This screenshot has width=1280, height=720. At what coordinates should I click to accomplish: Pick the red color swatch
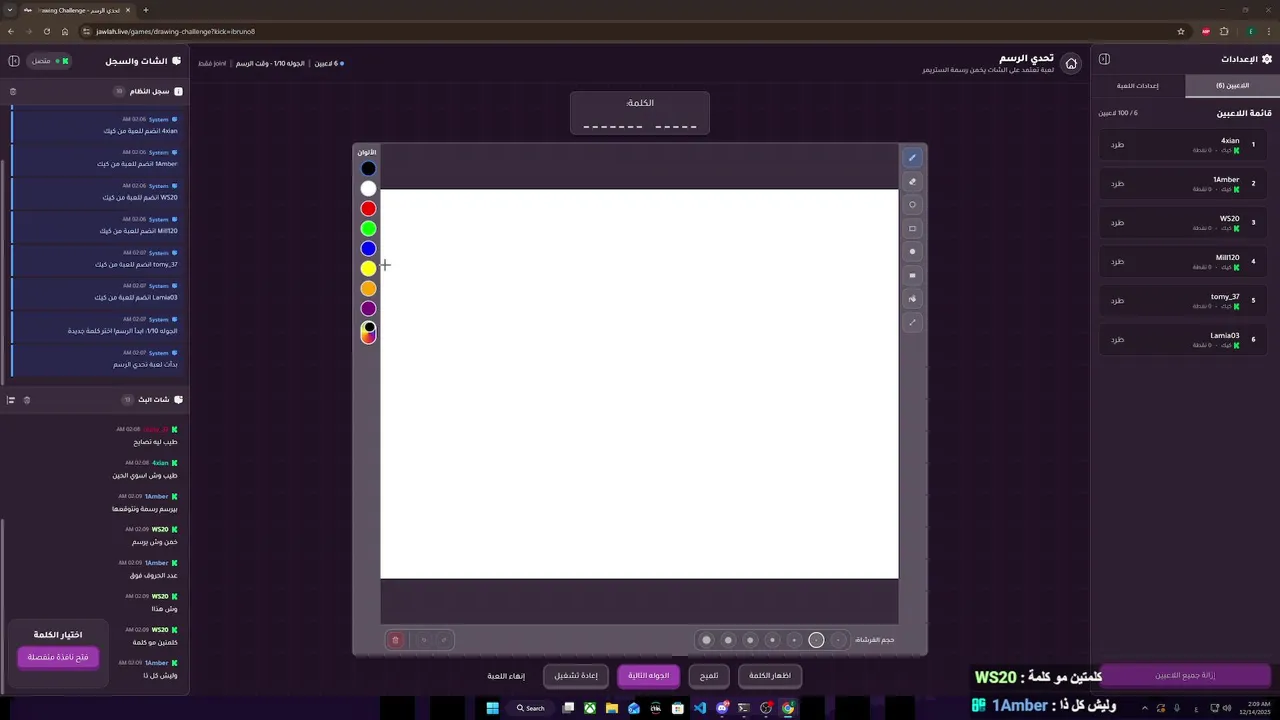[368, 208]
